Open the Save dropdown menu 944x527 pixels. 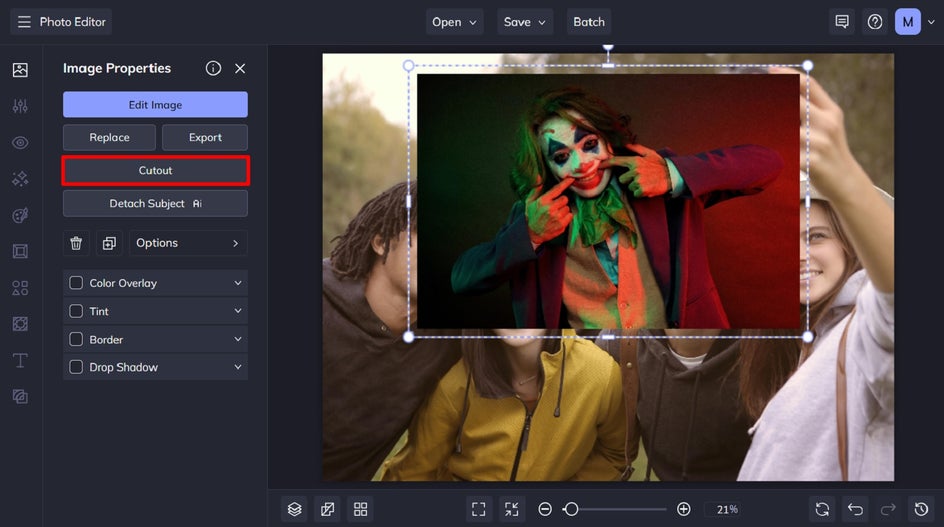click(x=525, y=21)
